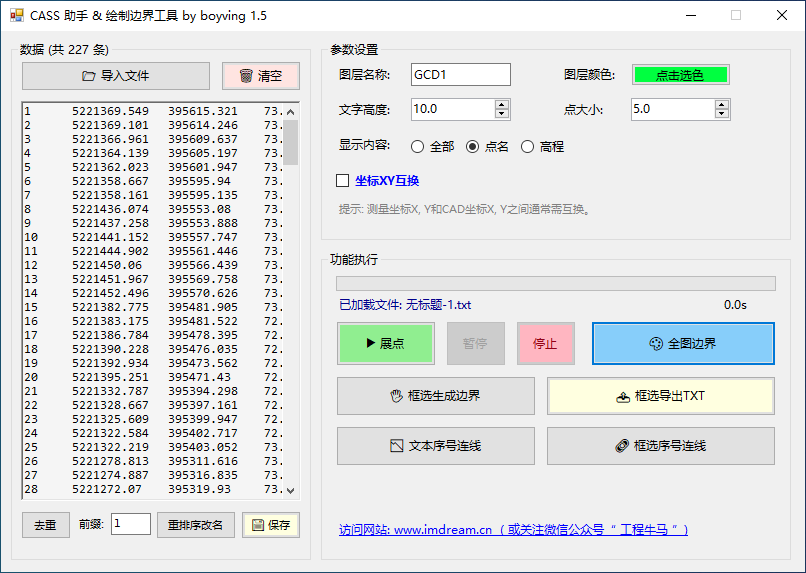The width and height of the screenshot is (806, 573).
Task: Enable the 坐标XY互换 checkbox
Action: [343, 181]
